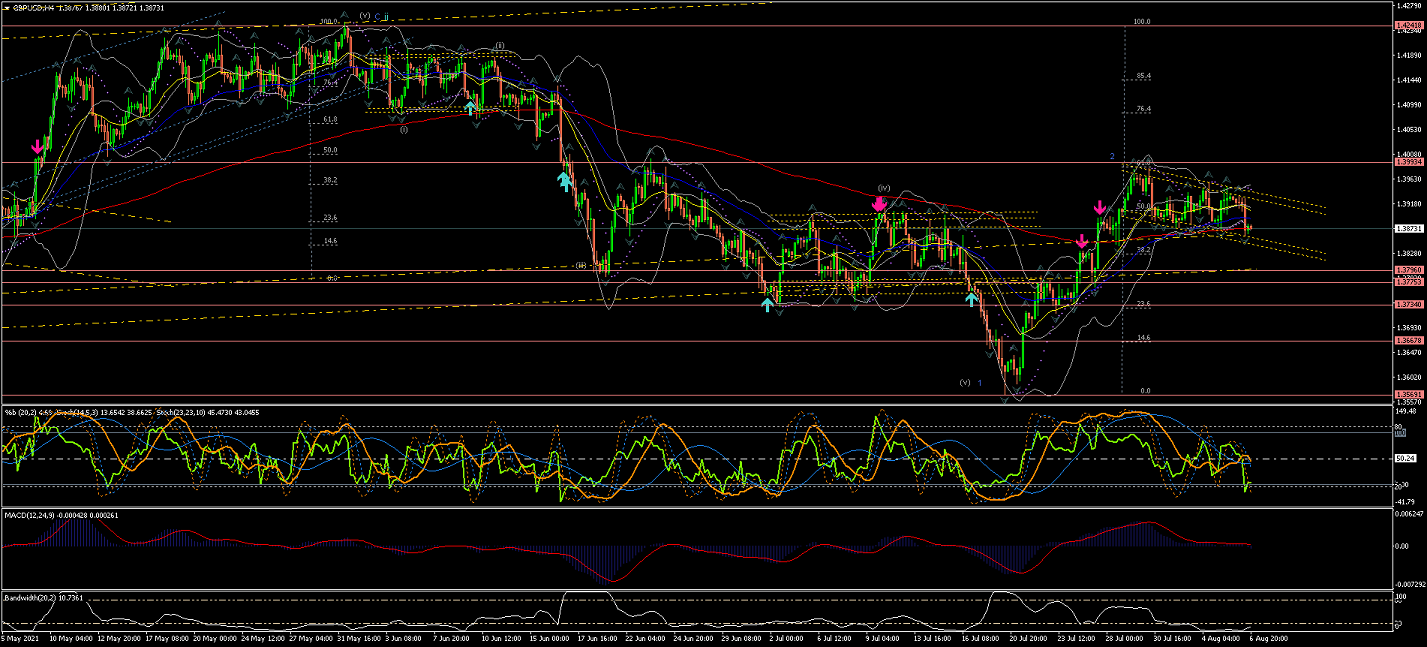Viewport: 1427px width, 647px height.
Task: Click the current price label 1.38731
Action: click(x=1408, y=228)
